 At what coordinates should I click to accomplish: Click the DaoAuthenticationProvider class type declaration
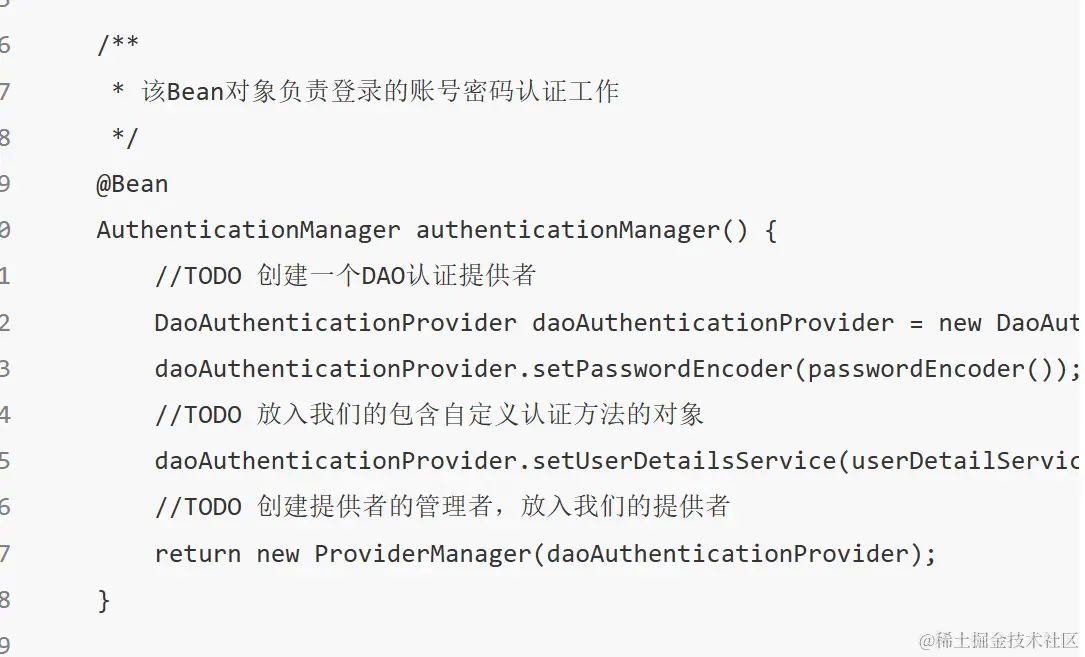[x=336, y=323]
